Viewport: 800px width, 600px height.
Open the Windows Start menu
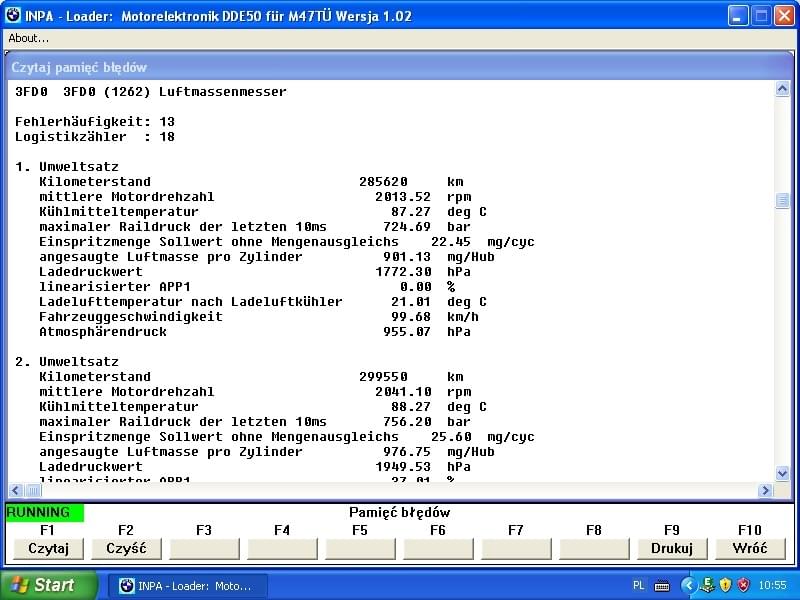coord(48,585)
